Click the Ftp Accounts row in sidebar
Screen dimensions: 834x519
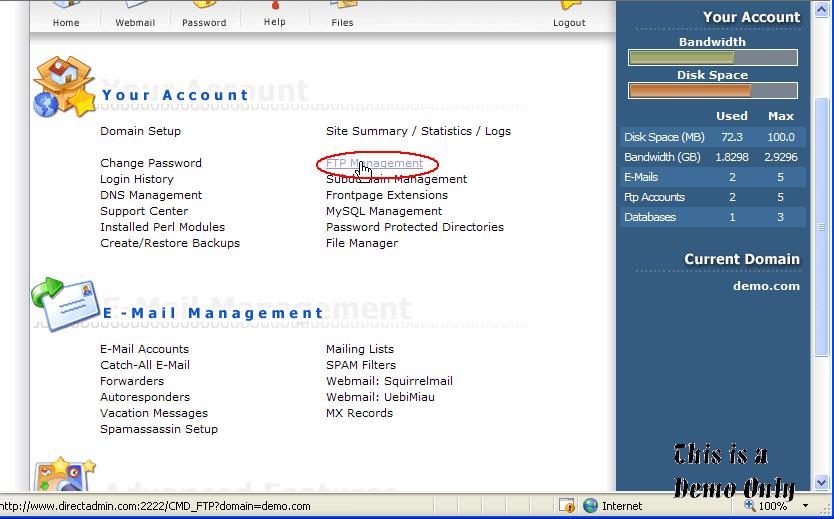point(713,197)
